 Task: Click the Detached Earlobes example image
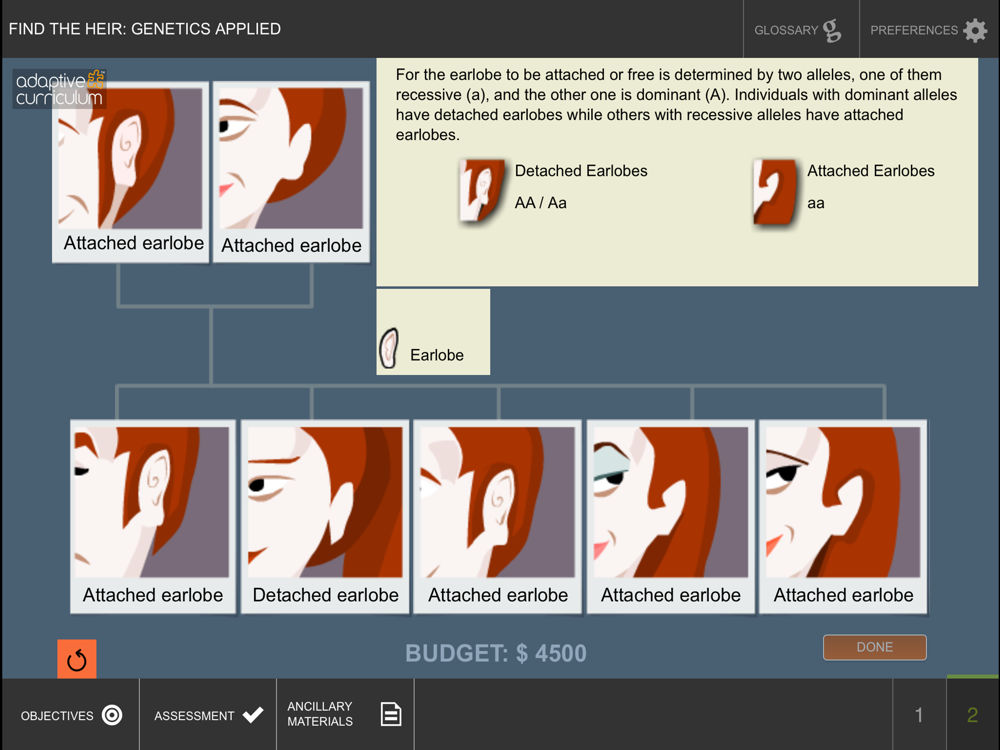pyautogui.click(x=482, y=191)
